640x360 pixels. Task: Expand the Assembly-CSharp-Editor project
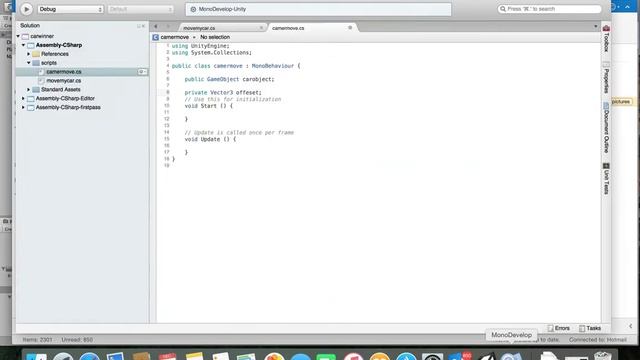pyautogui.click(x=24, y=98)
